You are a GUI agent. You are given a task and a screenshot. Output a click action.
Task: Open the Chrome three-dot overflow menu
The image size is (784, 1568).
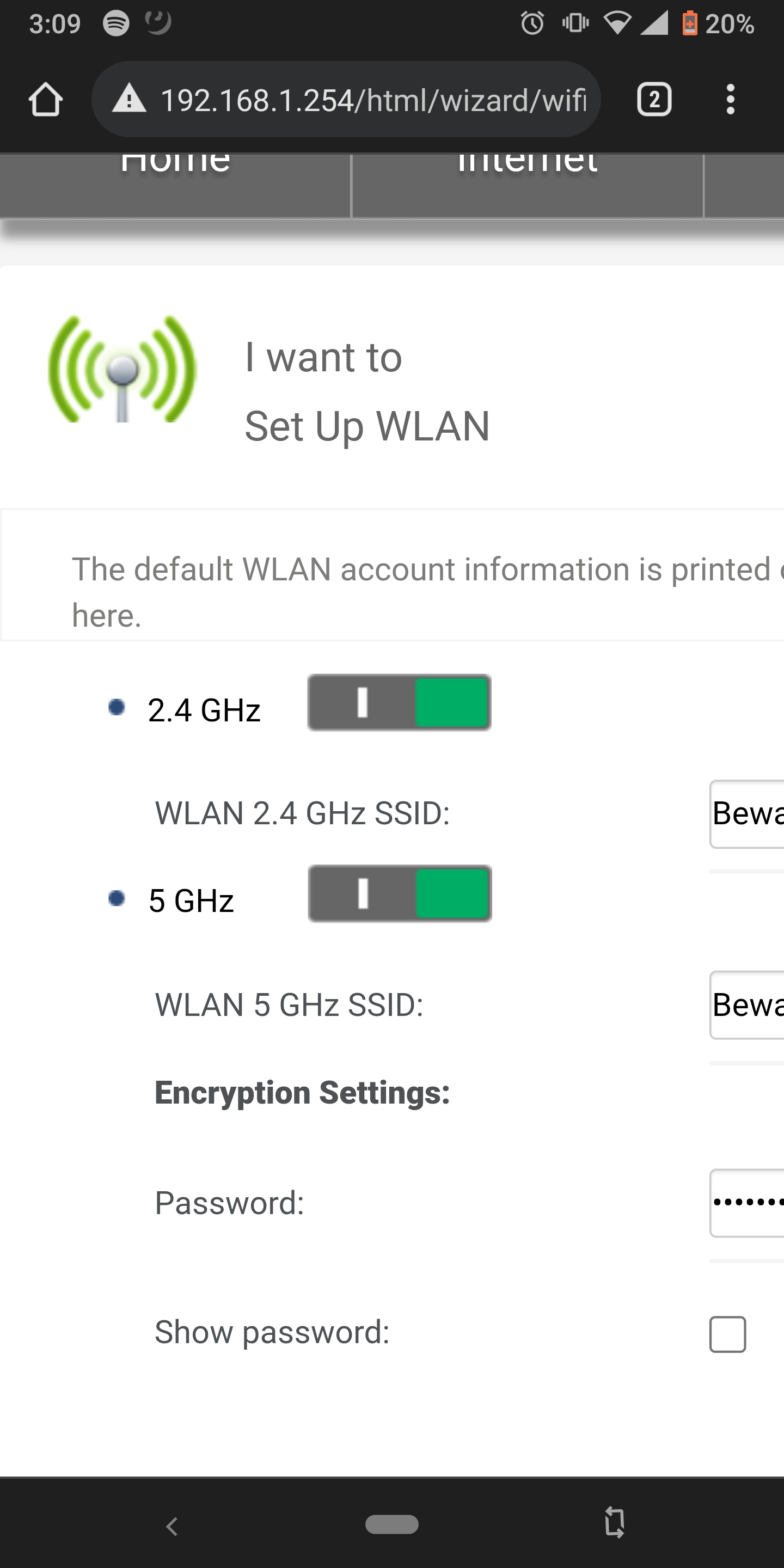click(x=731, y=99)
